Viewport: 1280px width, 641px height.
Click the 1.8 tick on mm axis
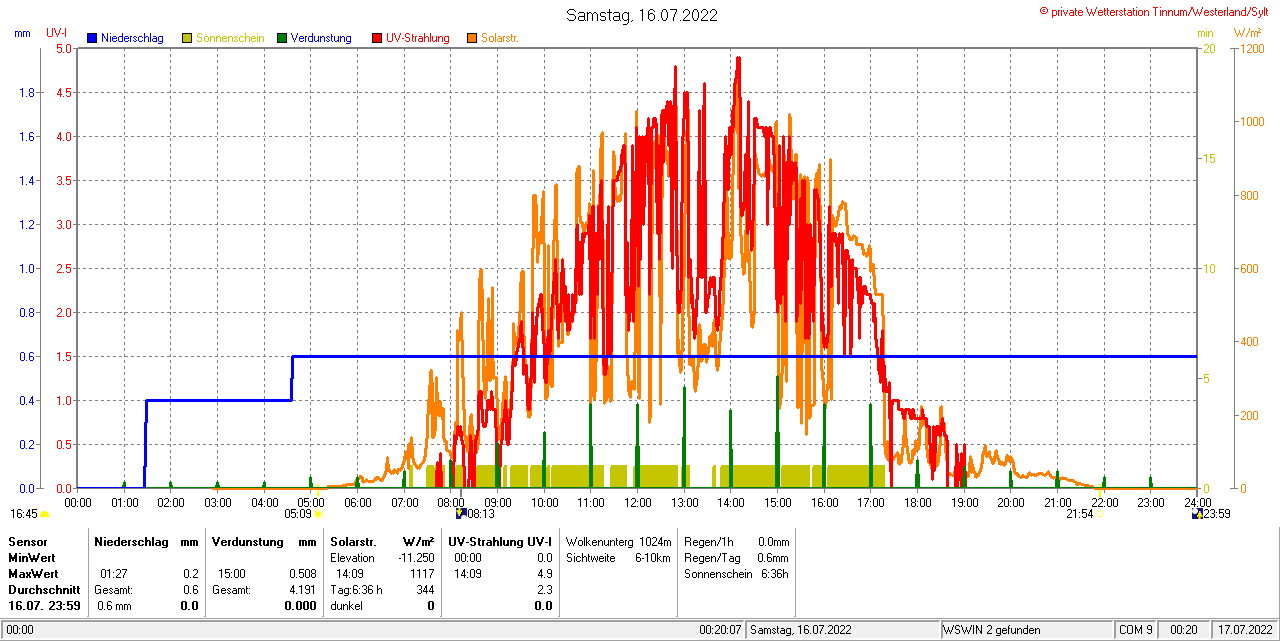[x=26, y=93]
